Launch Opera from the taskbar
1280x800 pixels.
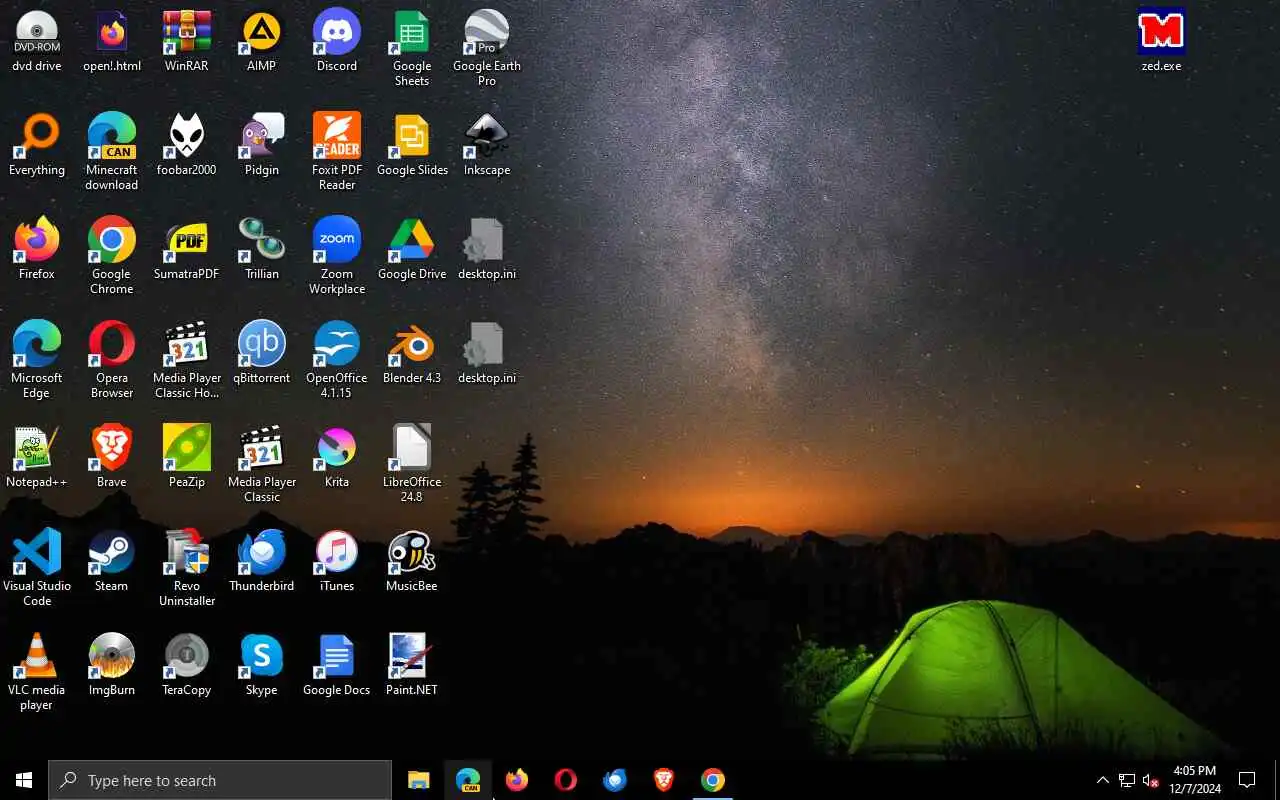[566, 780]
